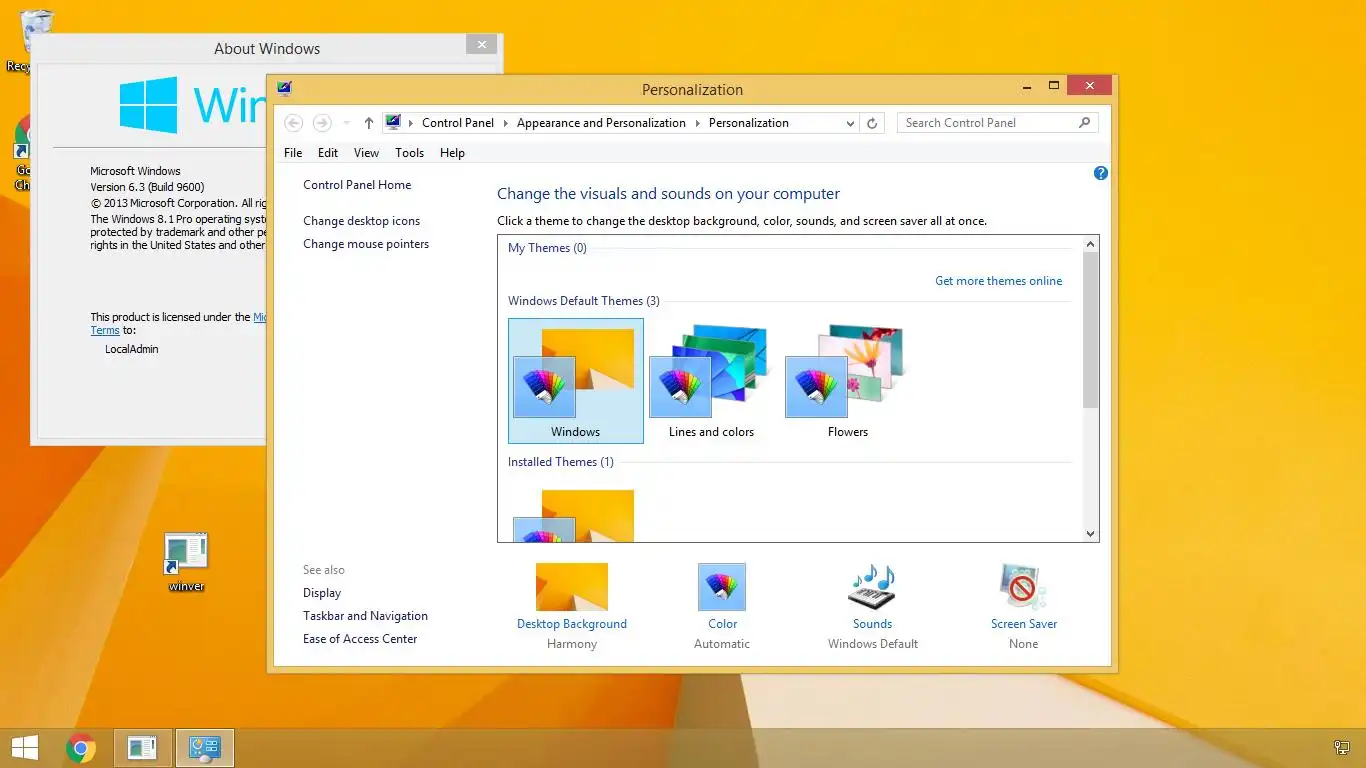Click the Windows Default Themes (3) heading
The image size is (1366, 768).
pos(584,301)
